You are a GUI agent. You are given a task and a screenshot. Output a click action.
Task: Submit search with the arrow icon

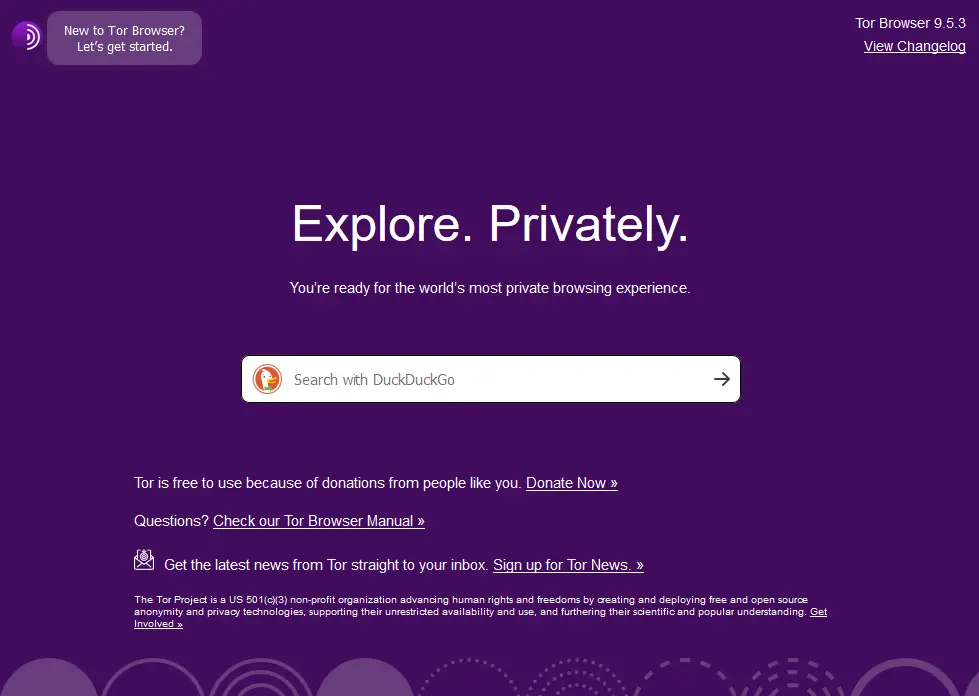pos(722,379)
